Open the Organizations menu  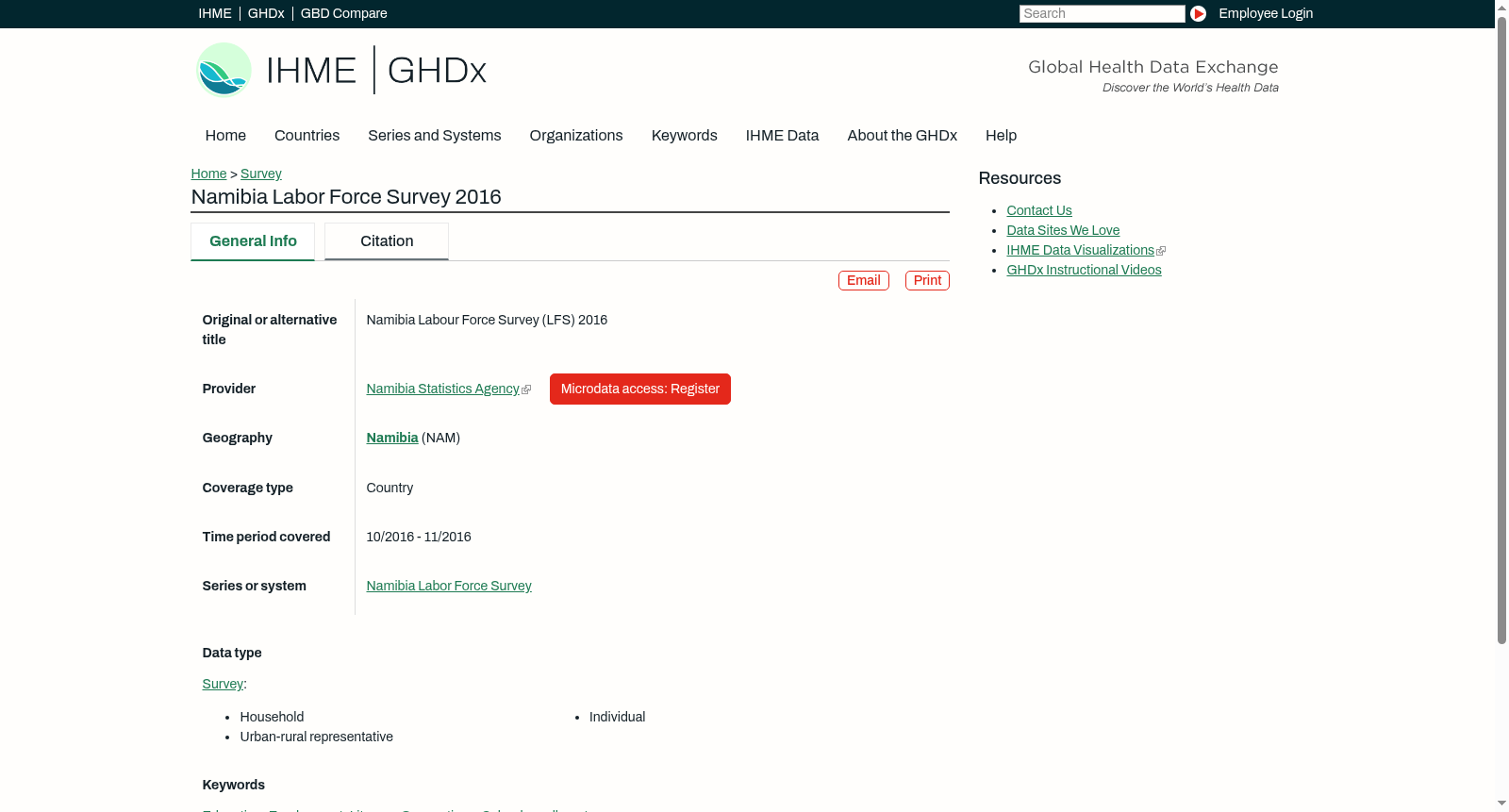coord(576,136)
